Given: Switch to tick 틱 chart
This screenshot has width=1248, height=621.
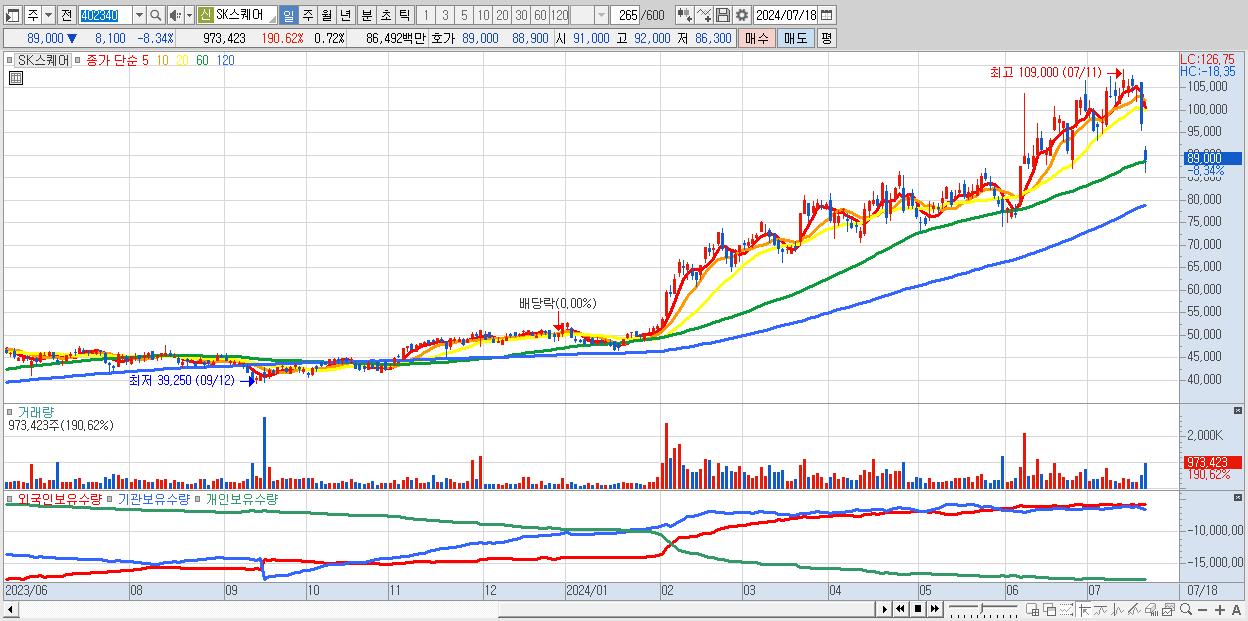Looking at the screenshot, I should [x=404, y=15].
